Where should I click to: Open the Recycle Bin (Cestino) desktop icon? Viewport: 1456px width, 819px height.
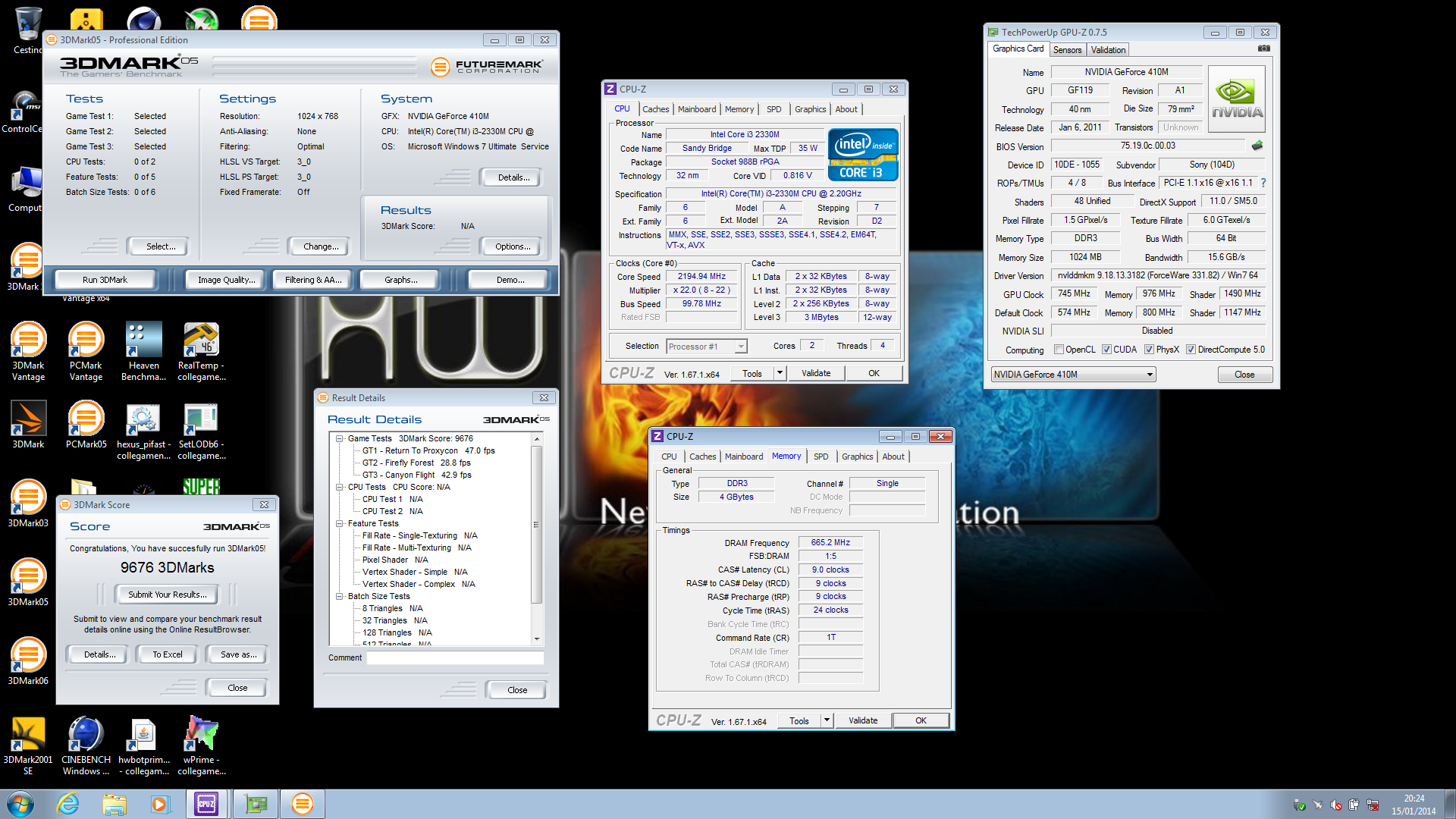coord(28,30)
